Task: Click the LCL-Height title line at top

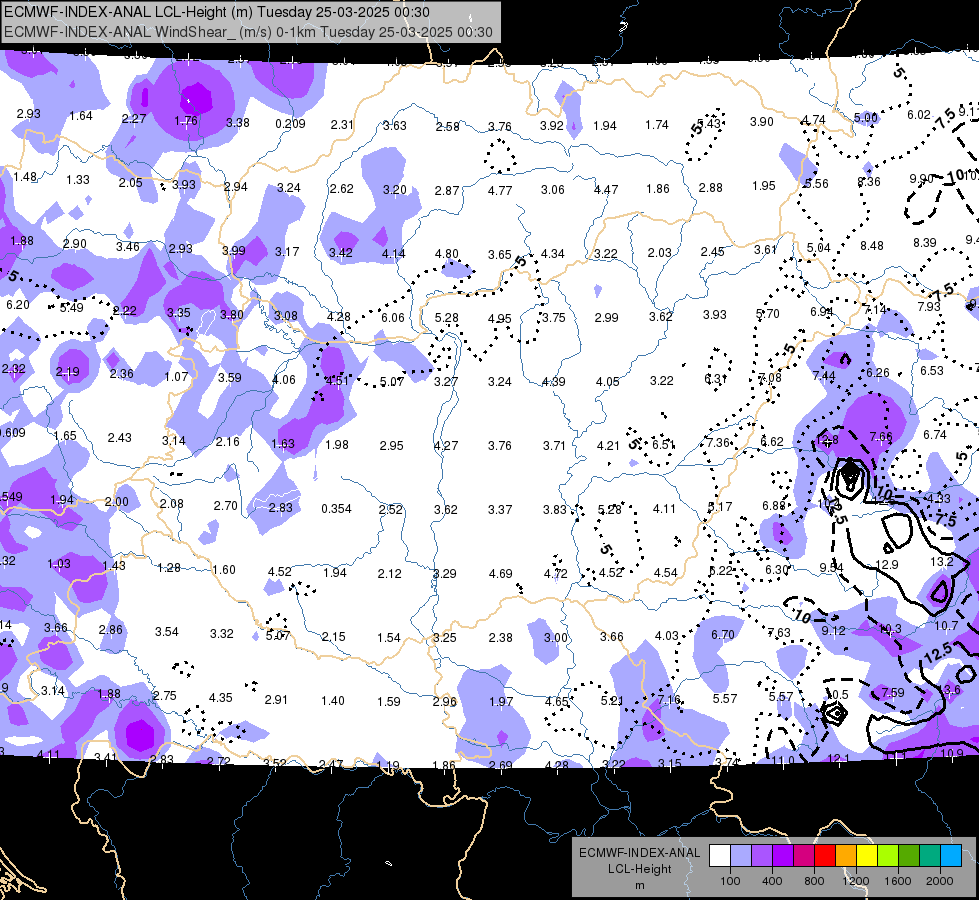Action: tap(217, 12)
